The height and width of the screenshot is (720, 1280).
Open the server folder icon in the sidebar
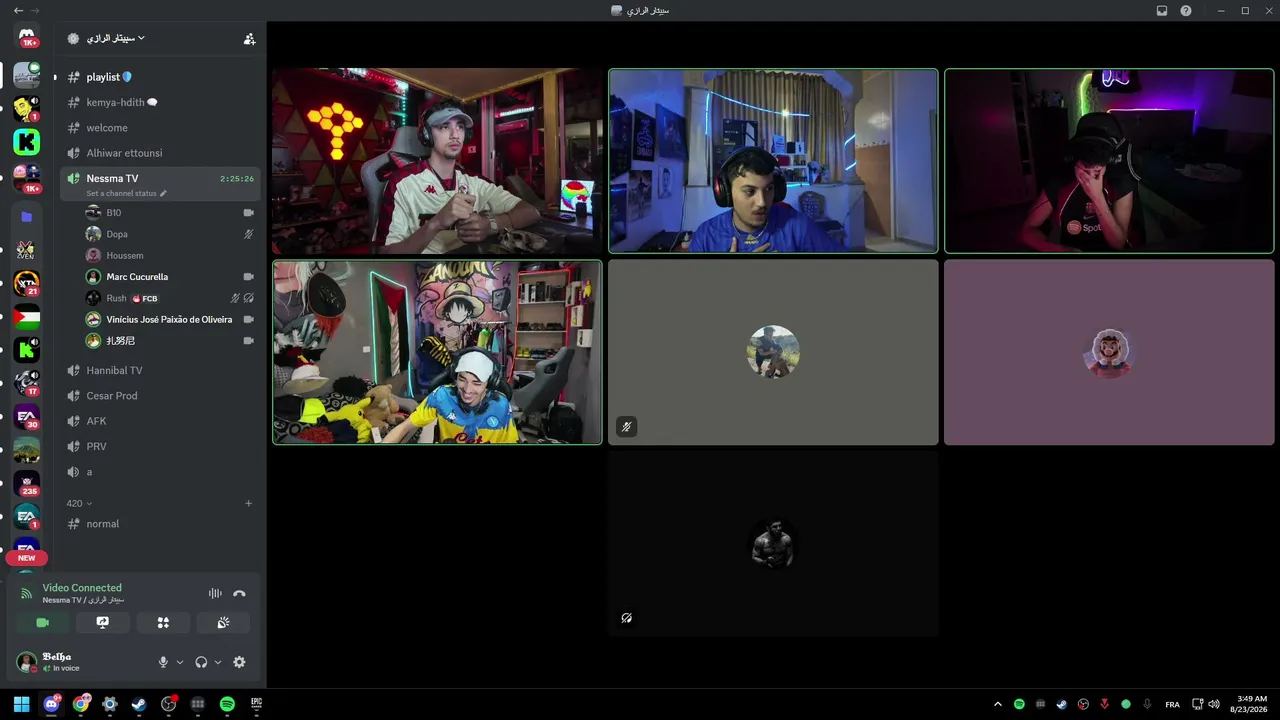click(x=27, y=217)
